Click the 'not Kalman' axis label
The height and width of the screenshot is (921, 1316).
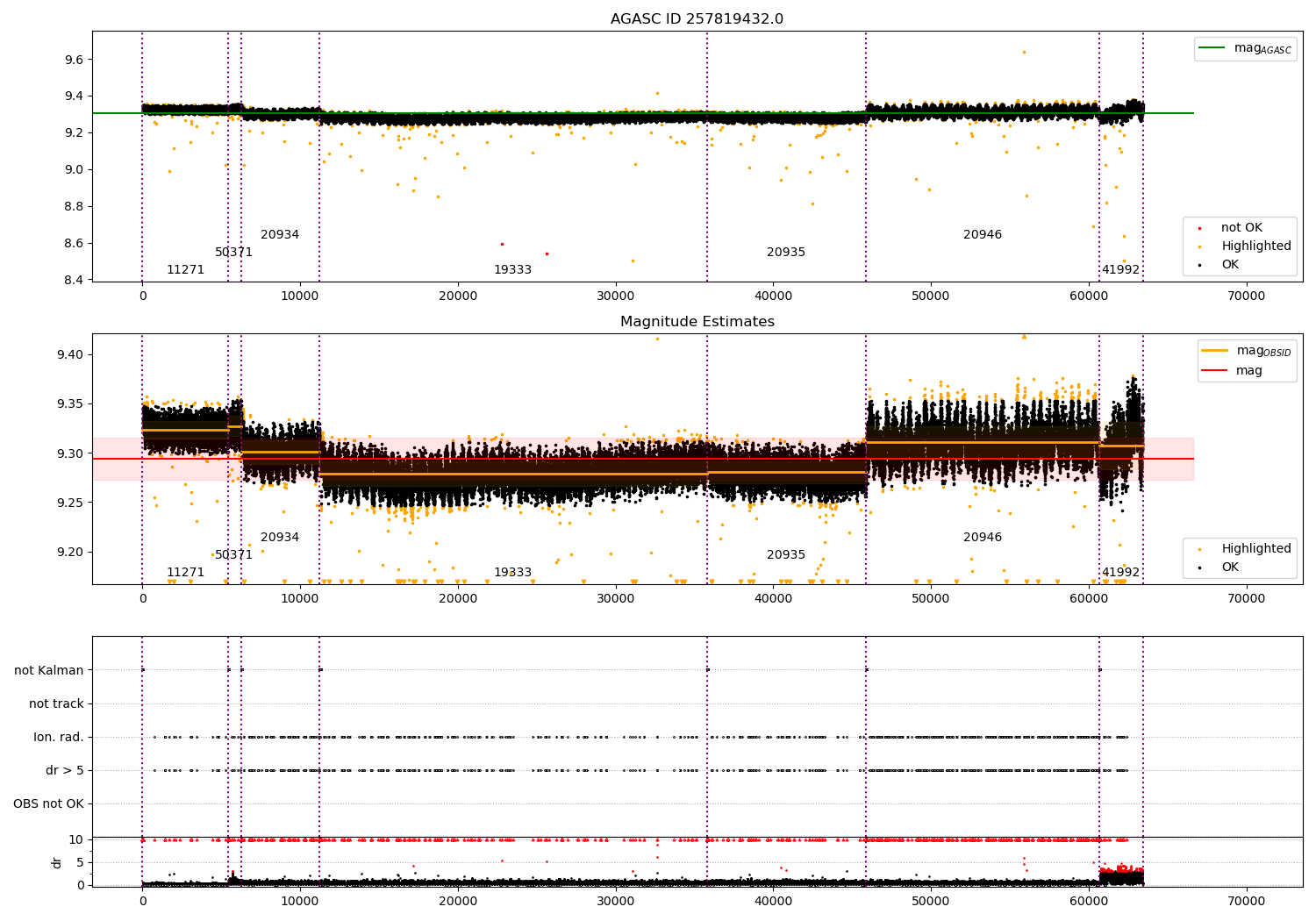(49, 671)
